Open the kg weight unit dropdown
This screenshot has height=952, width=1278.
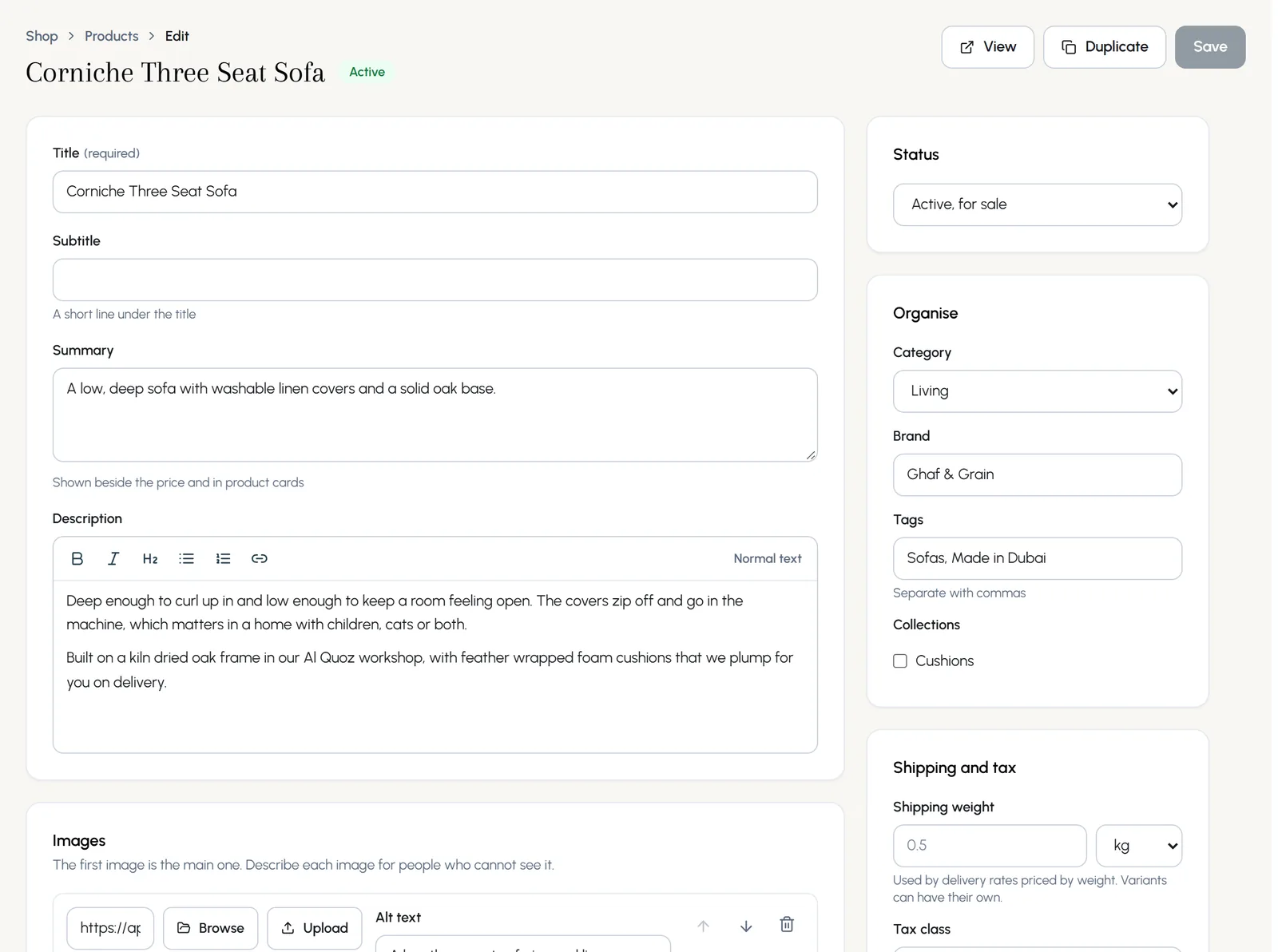point(1139,846)
